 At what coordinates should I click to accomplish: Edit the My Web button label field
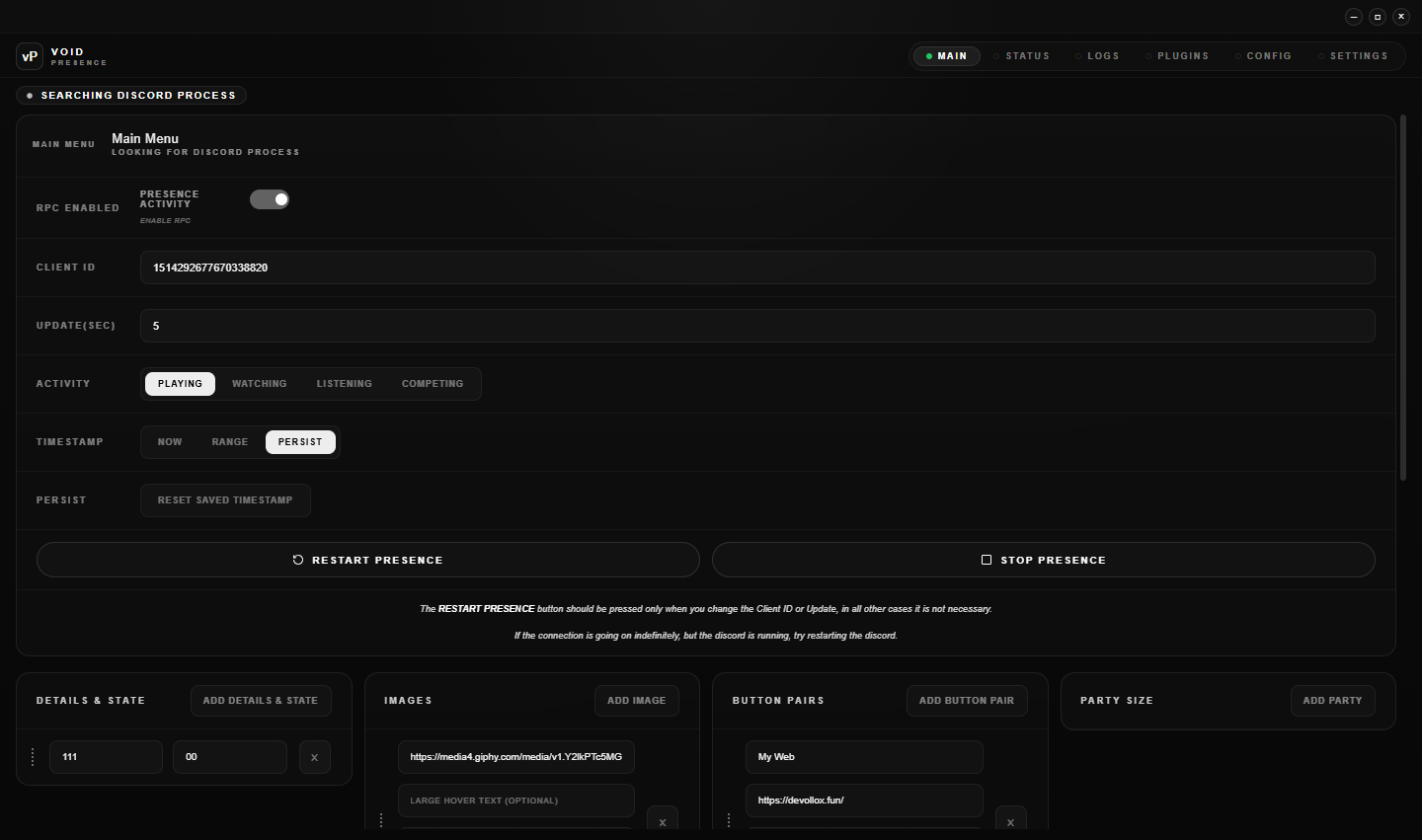click(864, 757)
